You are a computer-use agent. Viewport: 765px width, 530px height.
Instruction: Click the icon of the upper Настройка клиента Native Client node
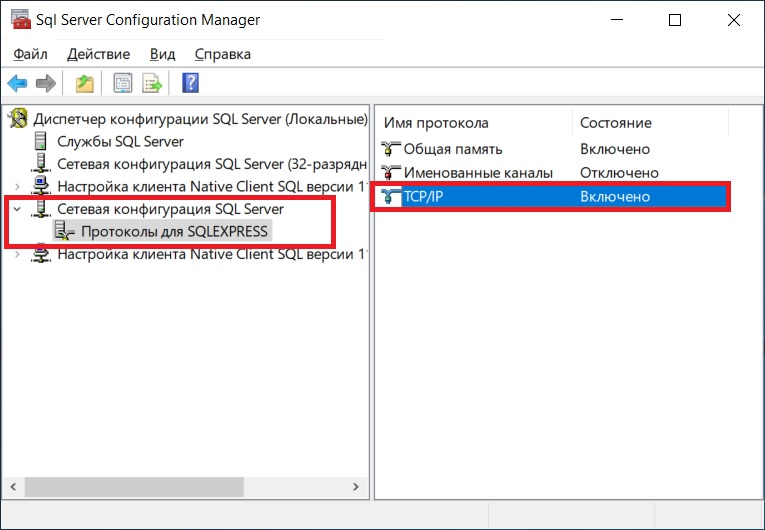point(41,186)
